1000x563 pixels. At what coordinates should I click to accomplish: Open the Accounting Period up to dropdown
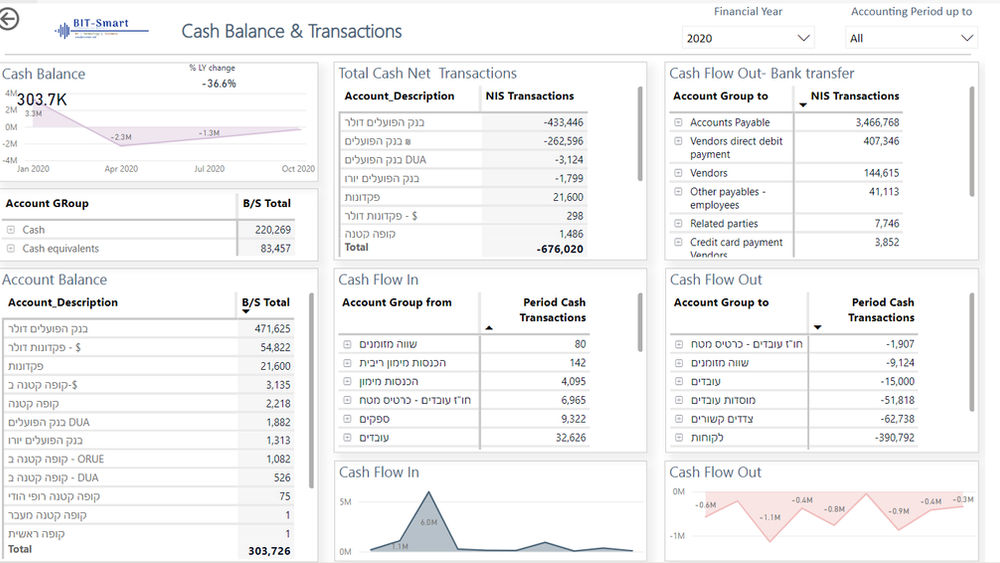[911, 38]
